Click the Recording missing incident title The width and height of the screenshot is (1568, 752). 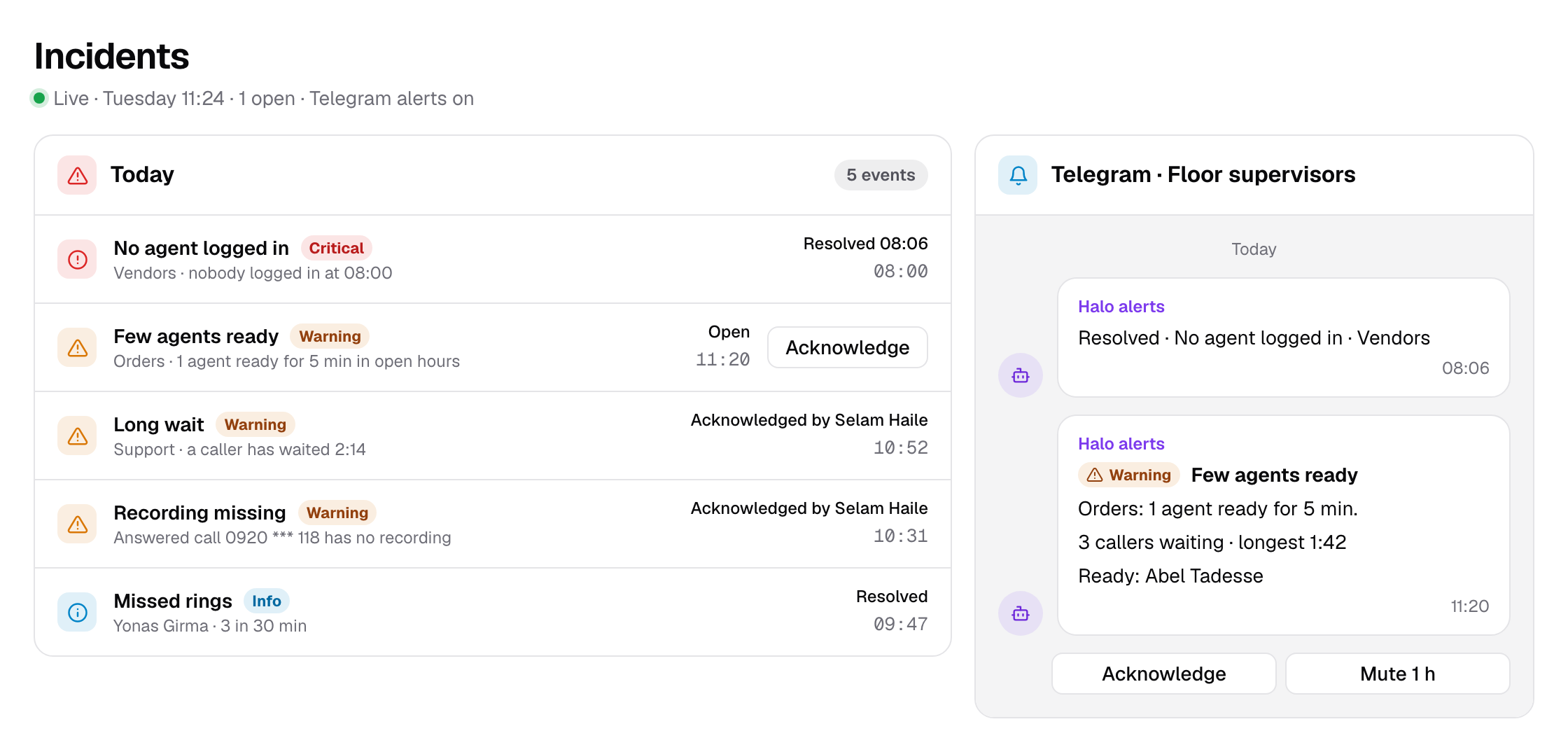coord(199,513)
